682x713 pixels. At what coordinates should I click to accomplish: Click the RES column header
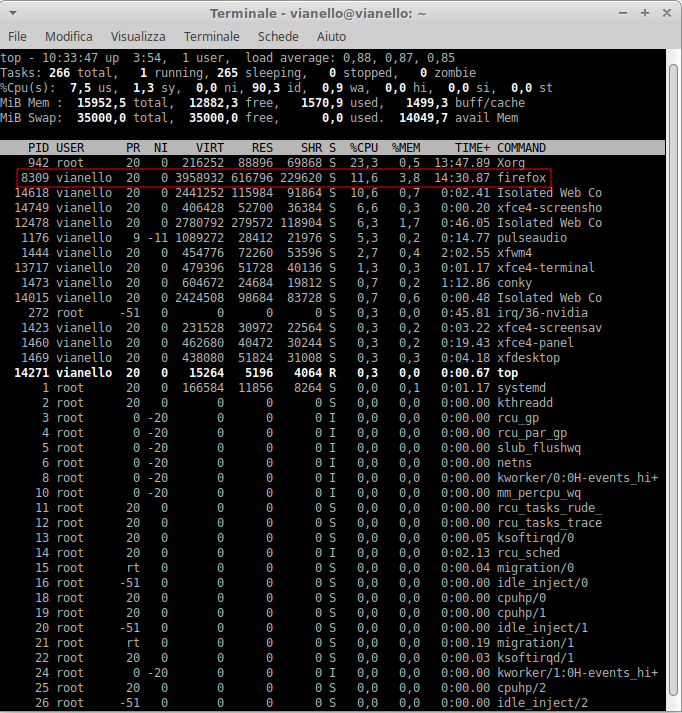pyautogui.click(x=262, y=148)
